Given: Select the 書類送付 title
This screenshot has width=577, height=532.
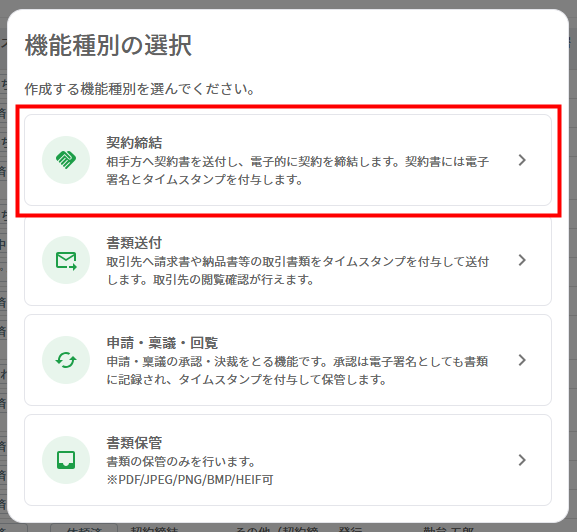Looking at the screenshot, I should point(134,243).
